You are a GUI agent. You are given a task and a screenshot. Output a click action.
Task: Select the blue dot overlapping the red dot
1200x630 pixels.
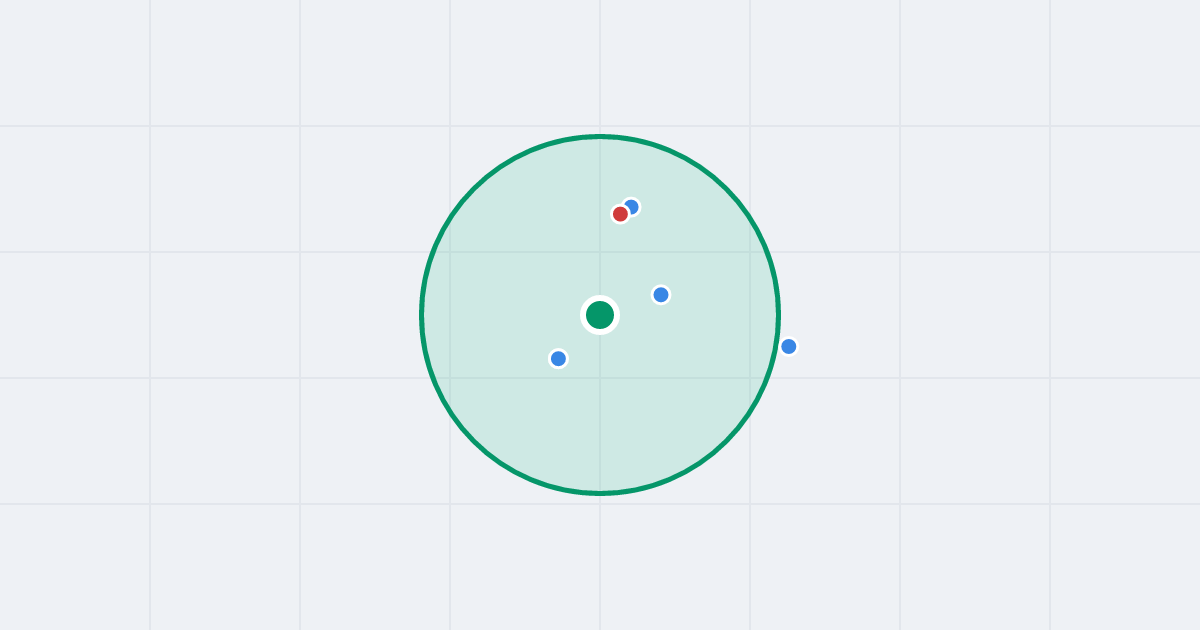pos(632,206)
